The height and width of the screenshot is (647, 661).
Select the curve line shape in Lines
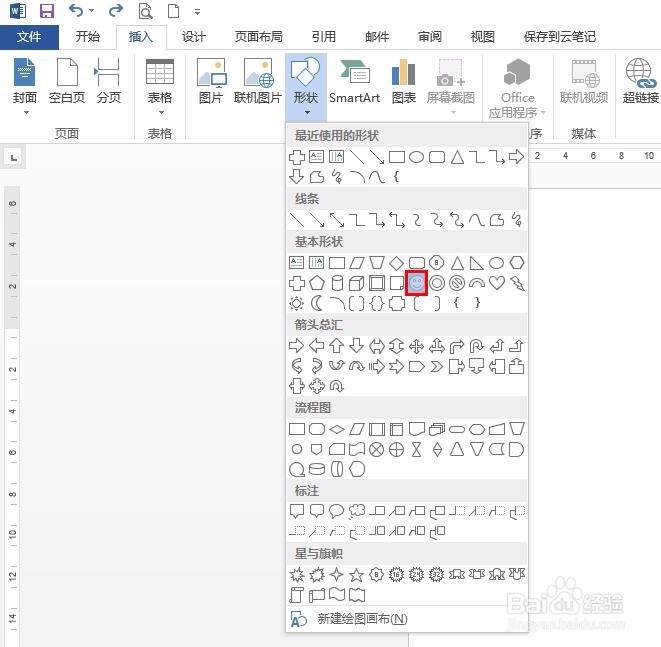click(477, 220)
